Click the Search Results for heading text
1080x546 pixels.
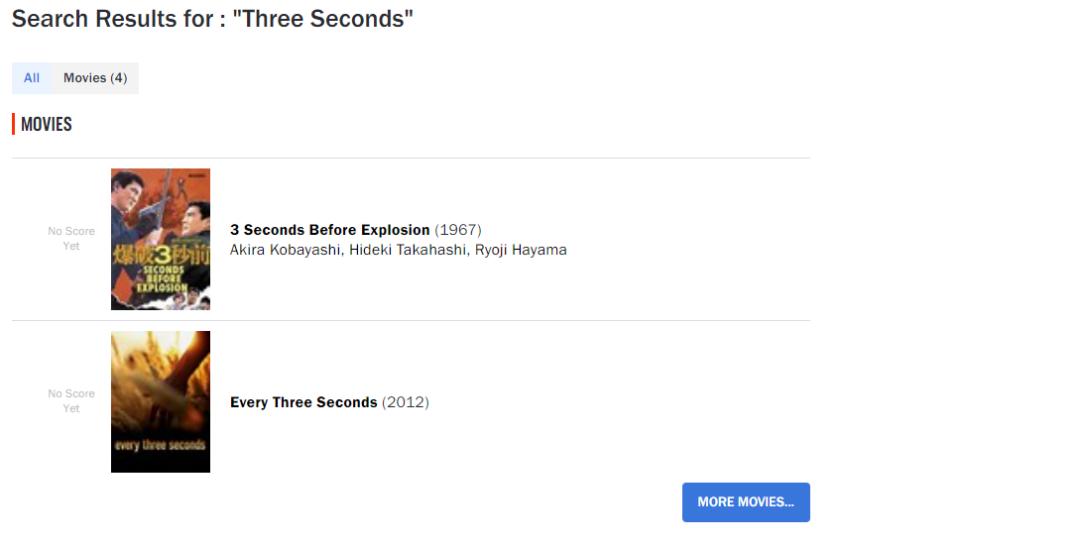[x=118, y=19]
